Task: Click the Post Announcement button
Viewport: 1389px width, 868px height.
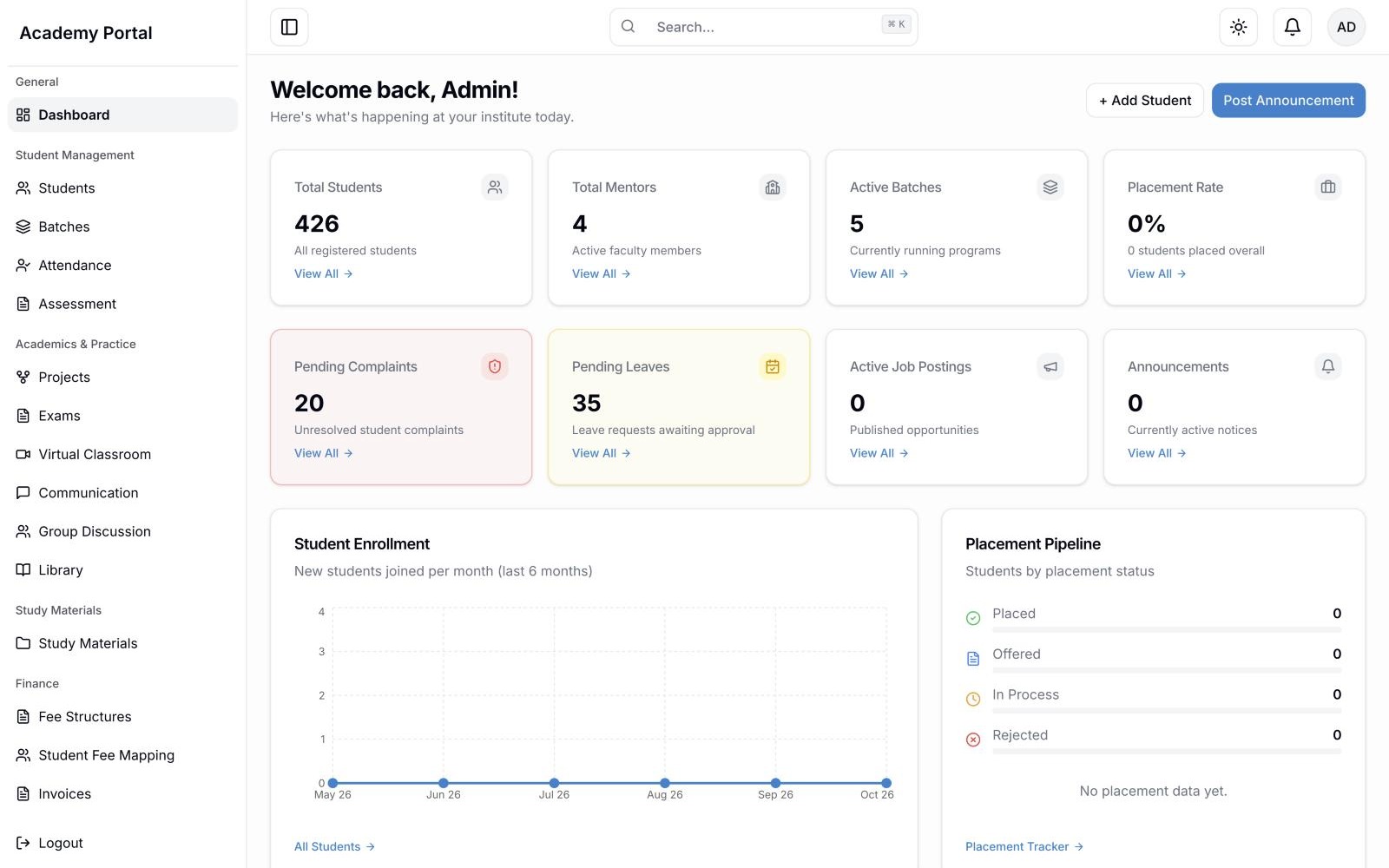Action: [x=1288, y=101]
